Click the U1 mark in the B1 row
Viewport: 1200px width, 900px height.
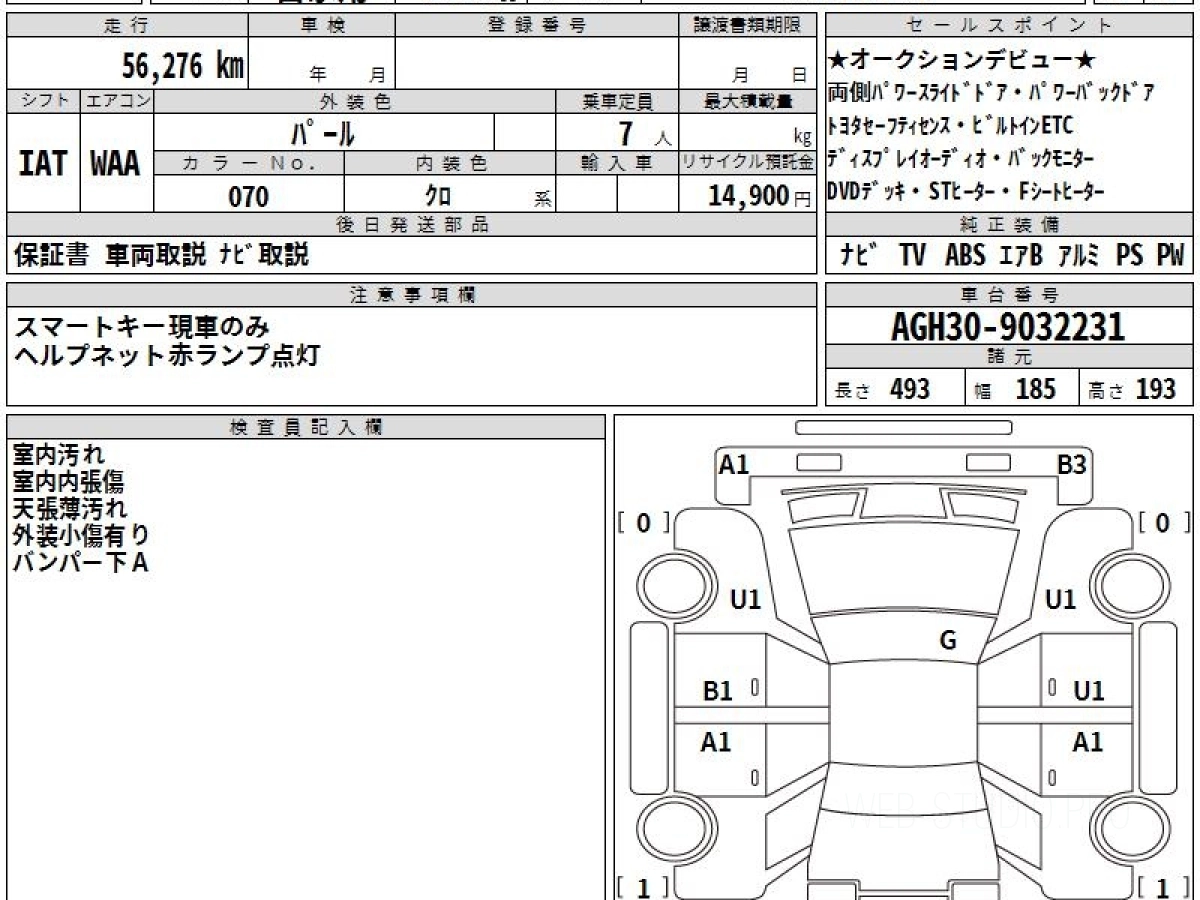point(1088,690)
